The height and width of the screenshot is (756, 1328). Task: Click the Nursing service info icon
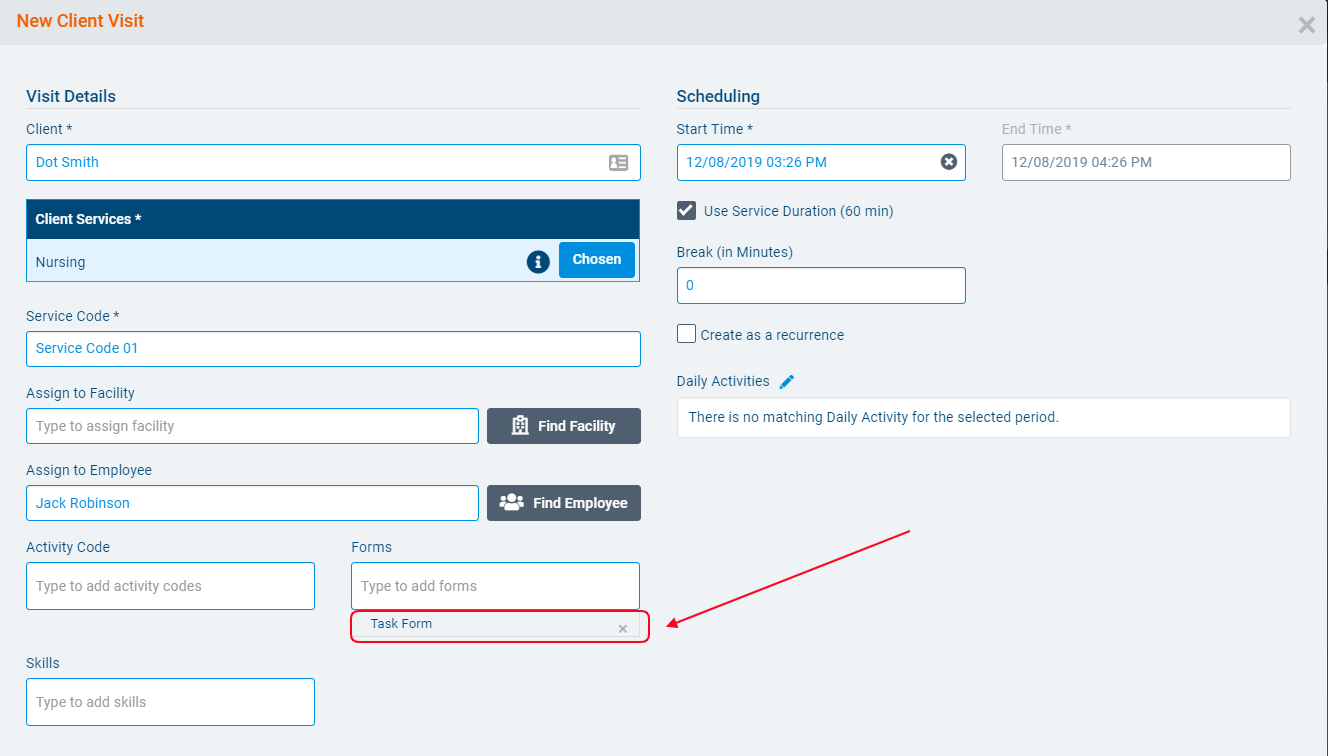pyautogui.click(x=538, y=262)
